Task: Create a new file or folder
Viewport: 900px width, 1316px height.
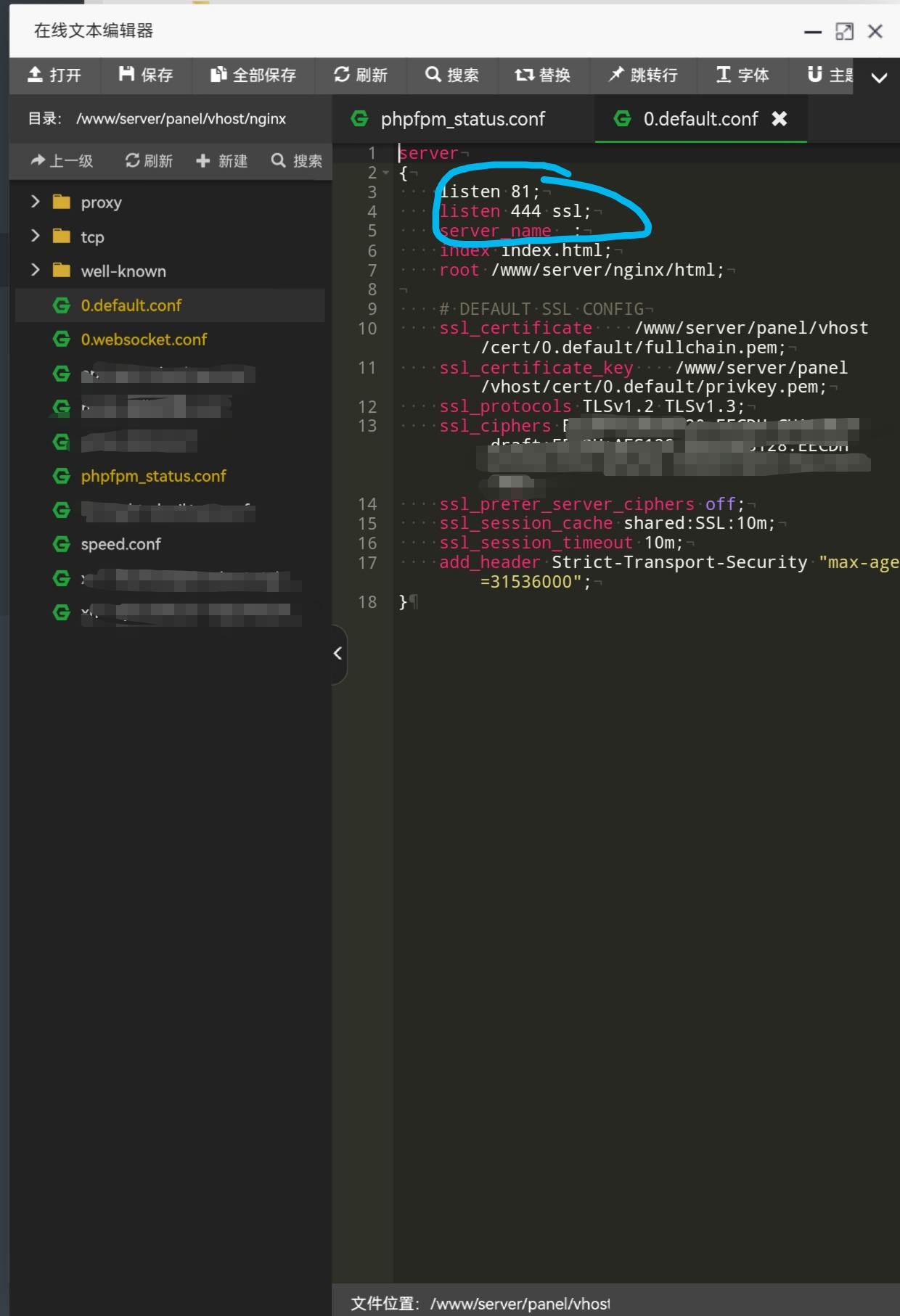Action: (222, 160)
